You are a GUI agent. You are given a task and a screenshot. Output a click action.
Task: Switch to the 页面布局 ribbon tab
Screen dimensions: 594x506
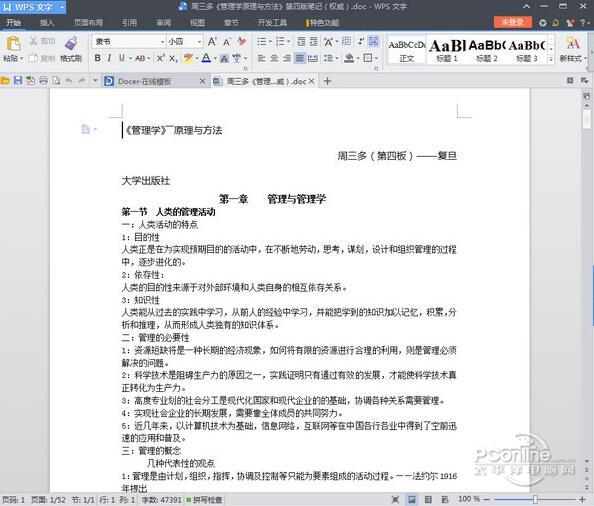coord(88,23)
